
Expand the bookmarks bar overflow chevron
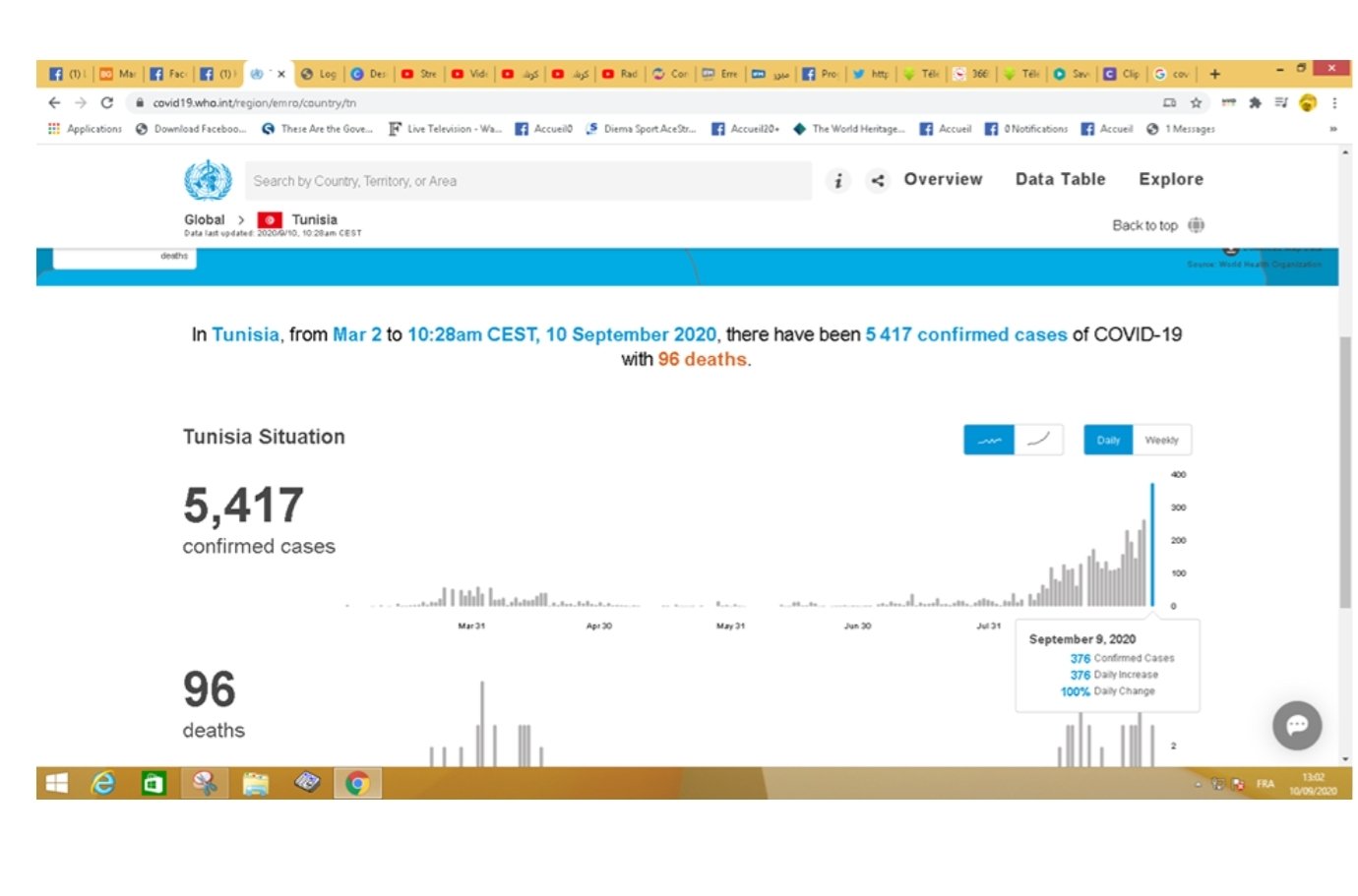pyautogui.click(x=1333, y=129)
